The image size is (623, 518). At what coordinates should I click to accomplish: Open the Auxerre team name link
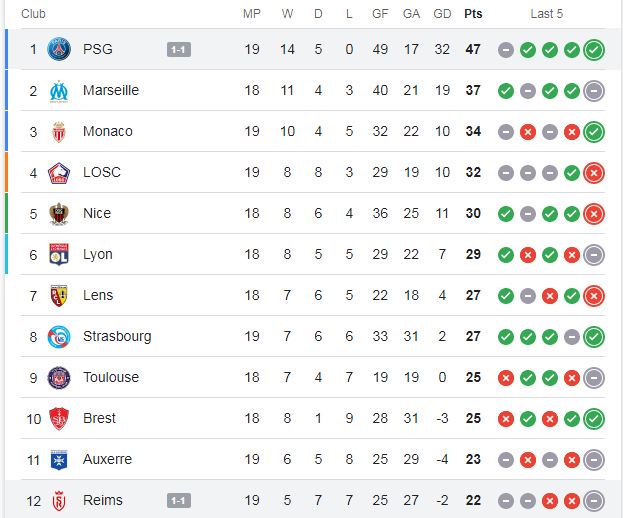tap(107, 459)
